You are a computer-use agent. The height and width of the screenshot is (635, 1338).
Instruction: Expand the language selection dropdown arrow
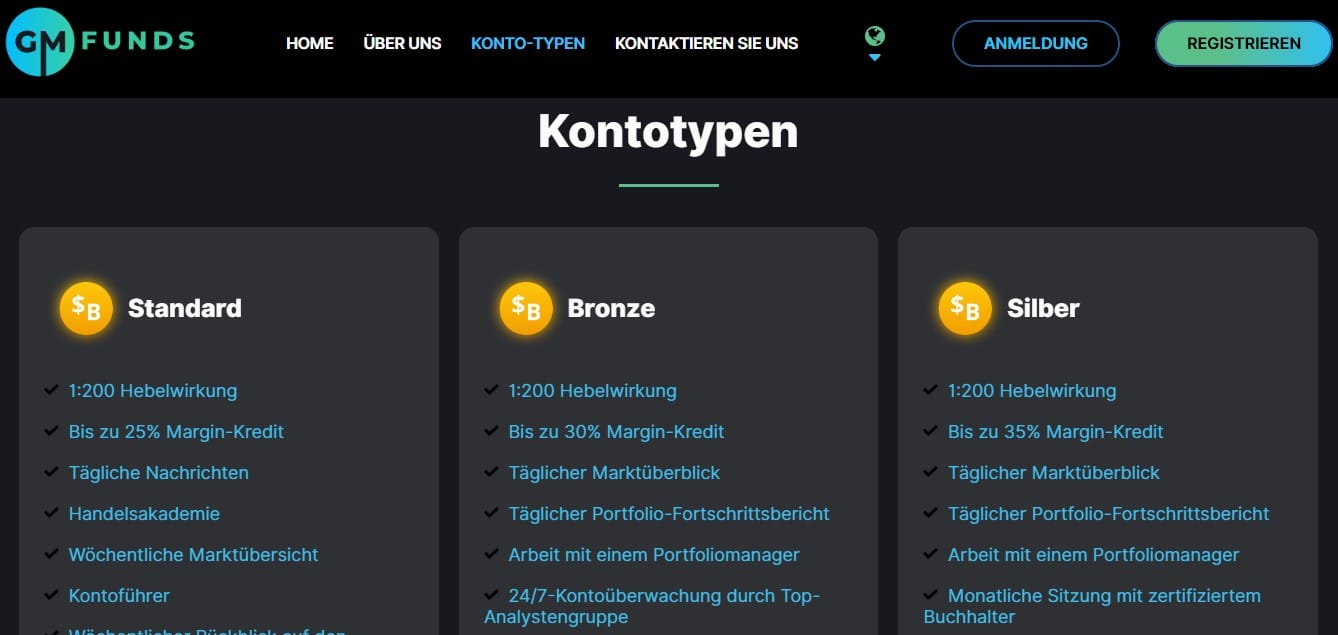tap(875, 57)
